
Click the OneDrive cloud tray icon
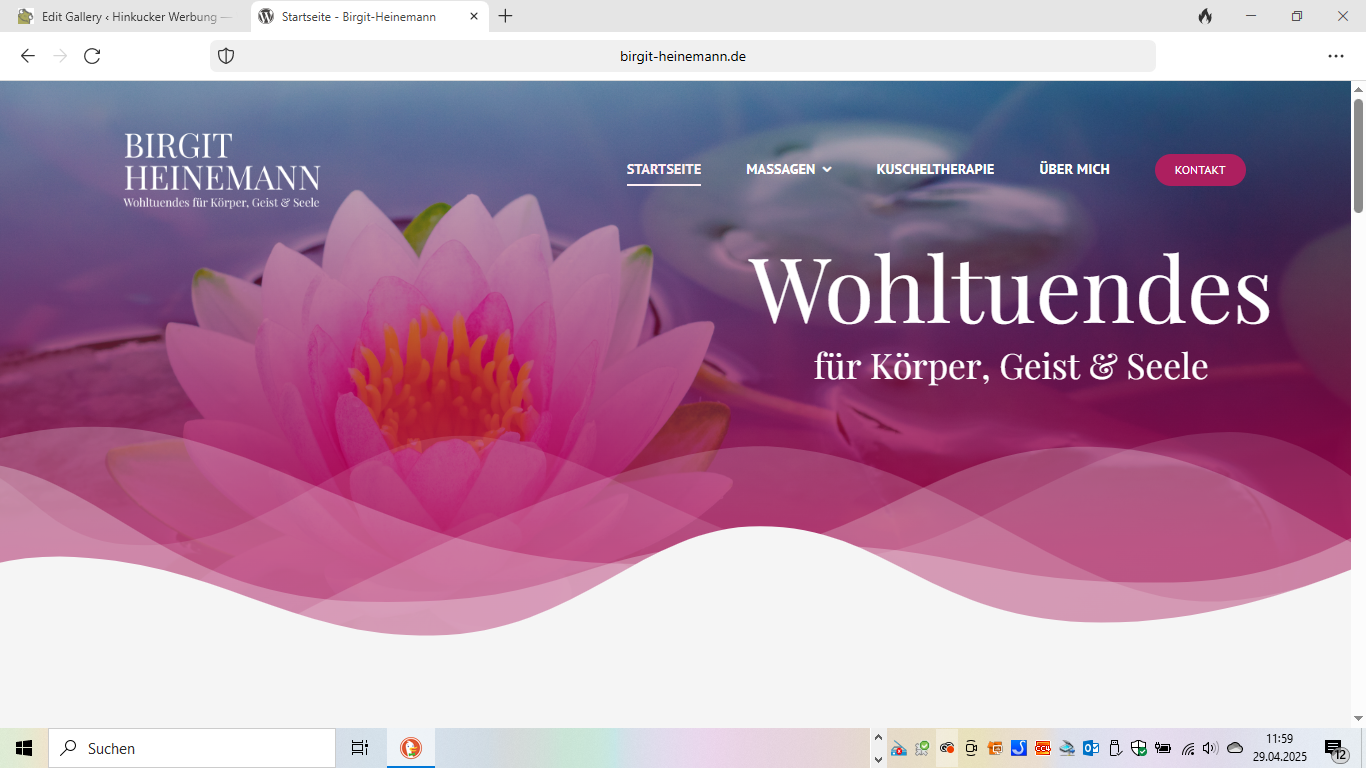click(1235, 748)
